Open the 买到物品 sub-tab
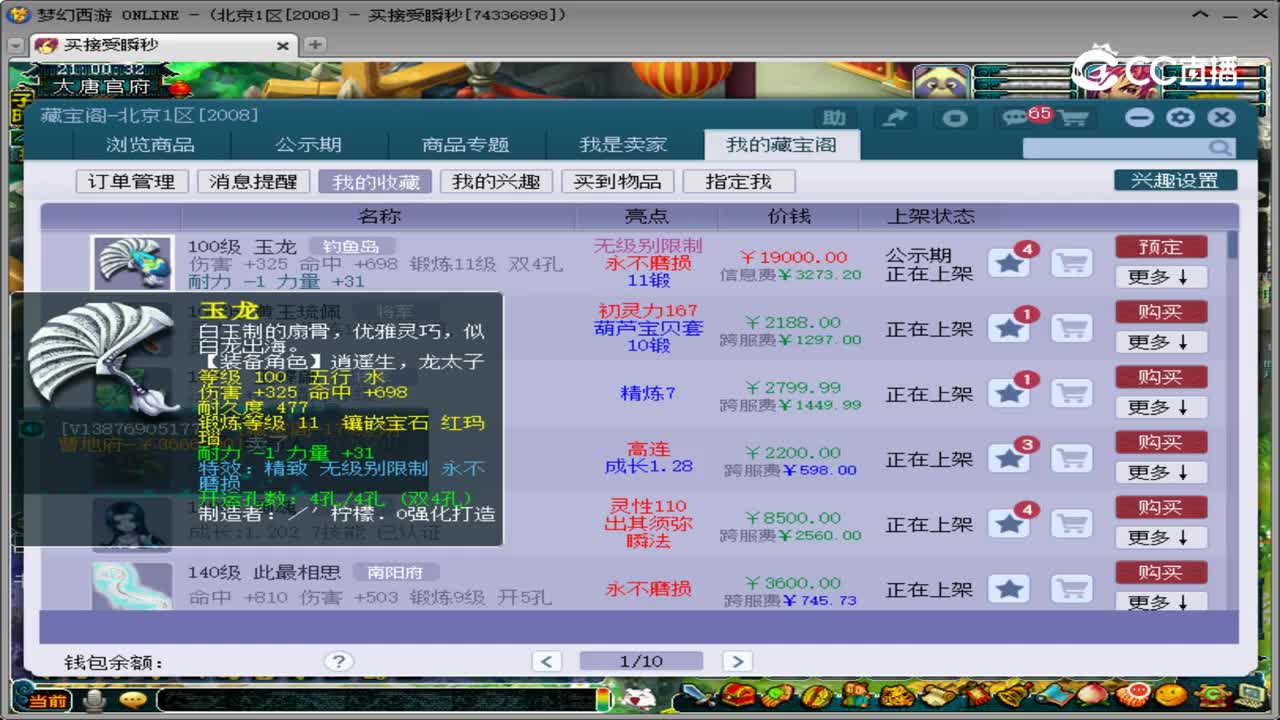1280x720 pixels. point(617,181)
